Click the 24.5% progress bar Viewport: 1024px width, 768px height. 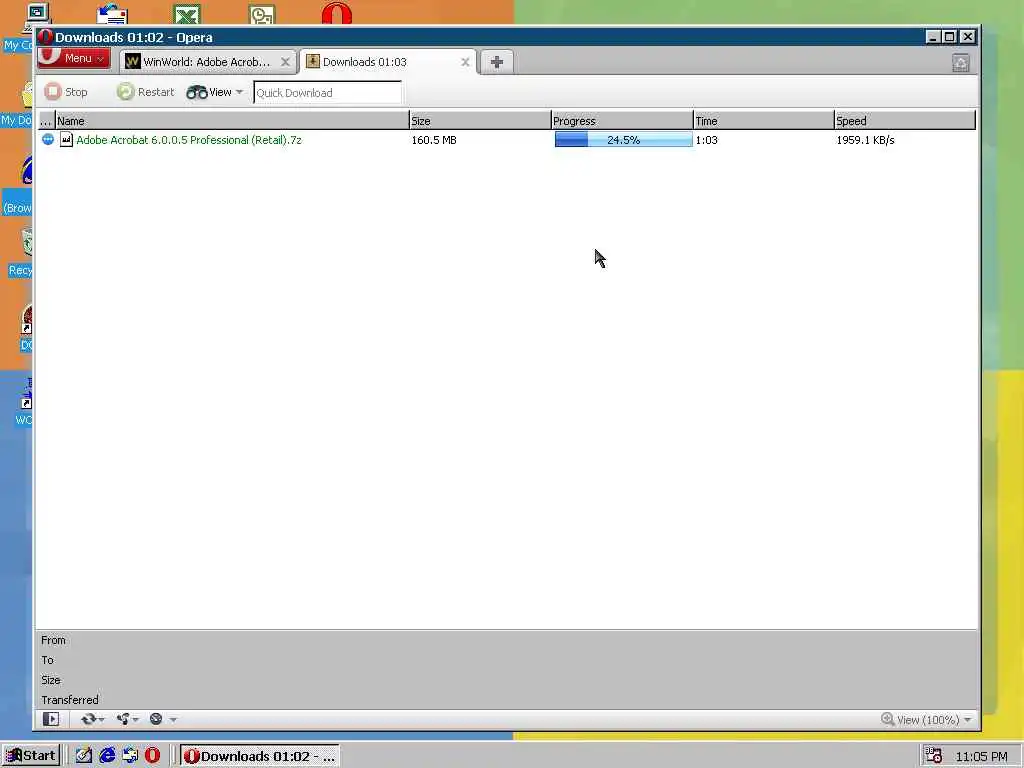pyautogui.click(x=623, y=139)
